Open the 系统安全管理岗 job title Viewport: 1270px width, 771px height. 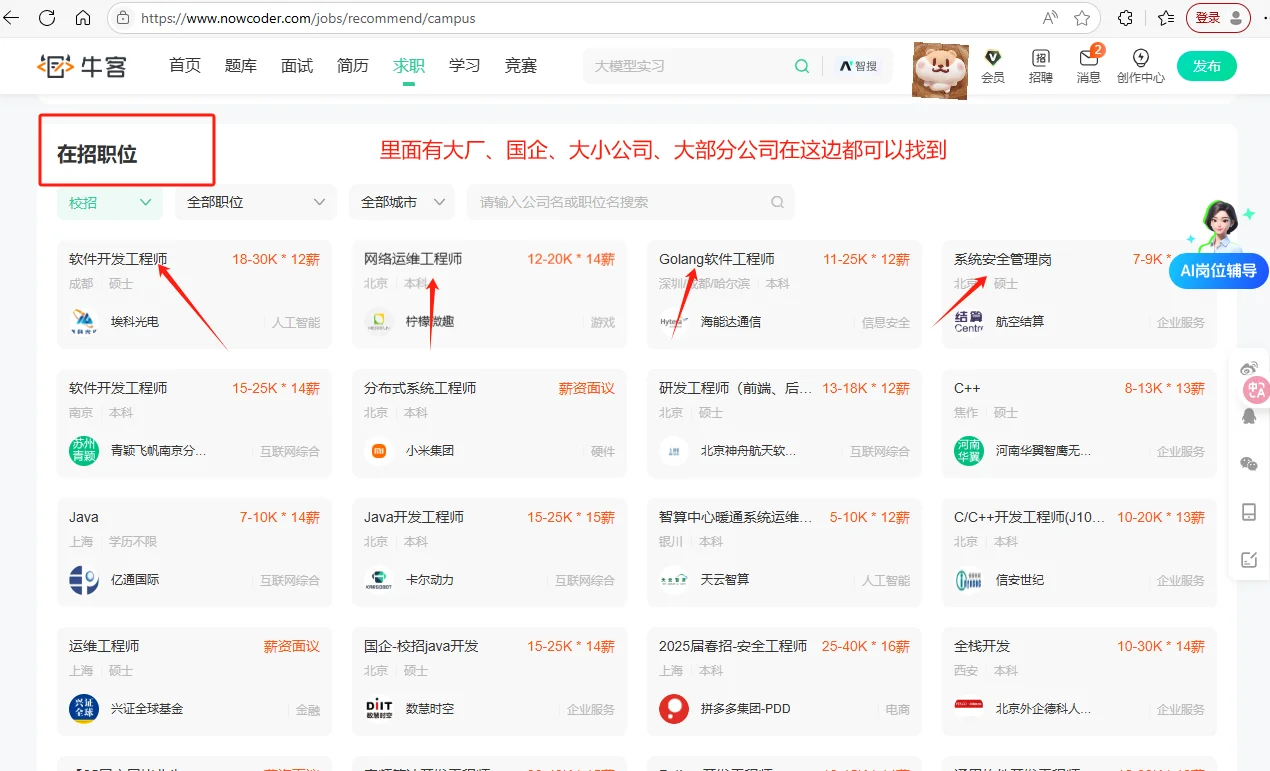click(1003, 259)
